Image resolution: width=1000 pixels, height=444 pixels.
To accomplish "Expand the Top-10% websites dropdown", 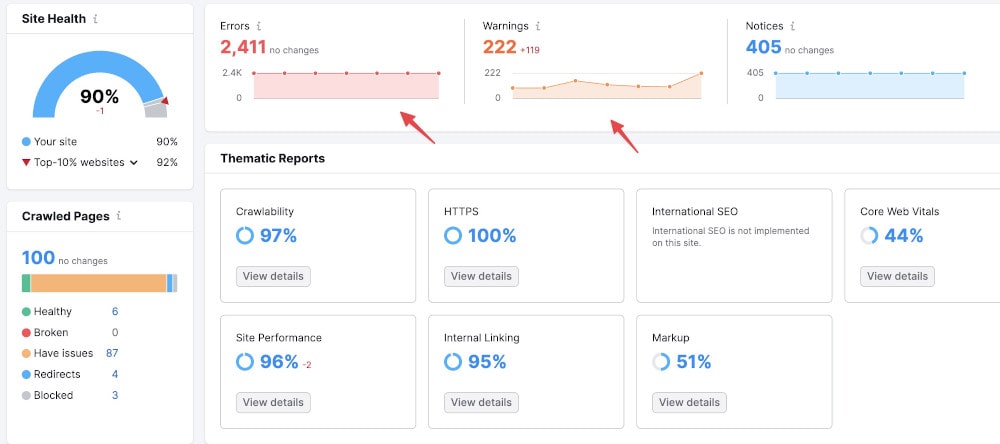I will tap(133, 163).
